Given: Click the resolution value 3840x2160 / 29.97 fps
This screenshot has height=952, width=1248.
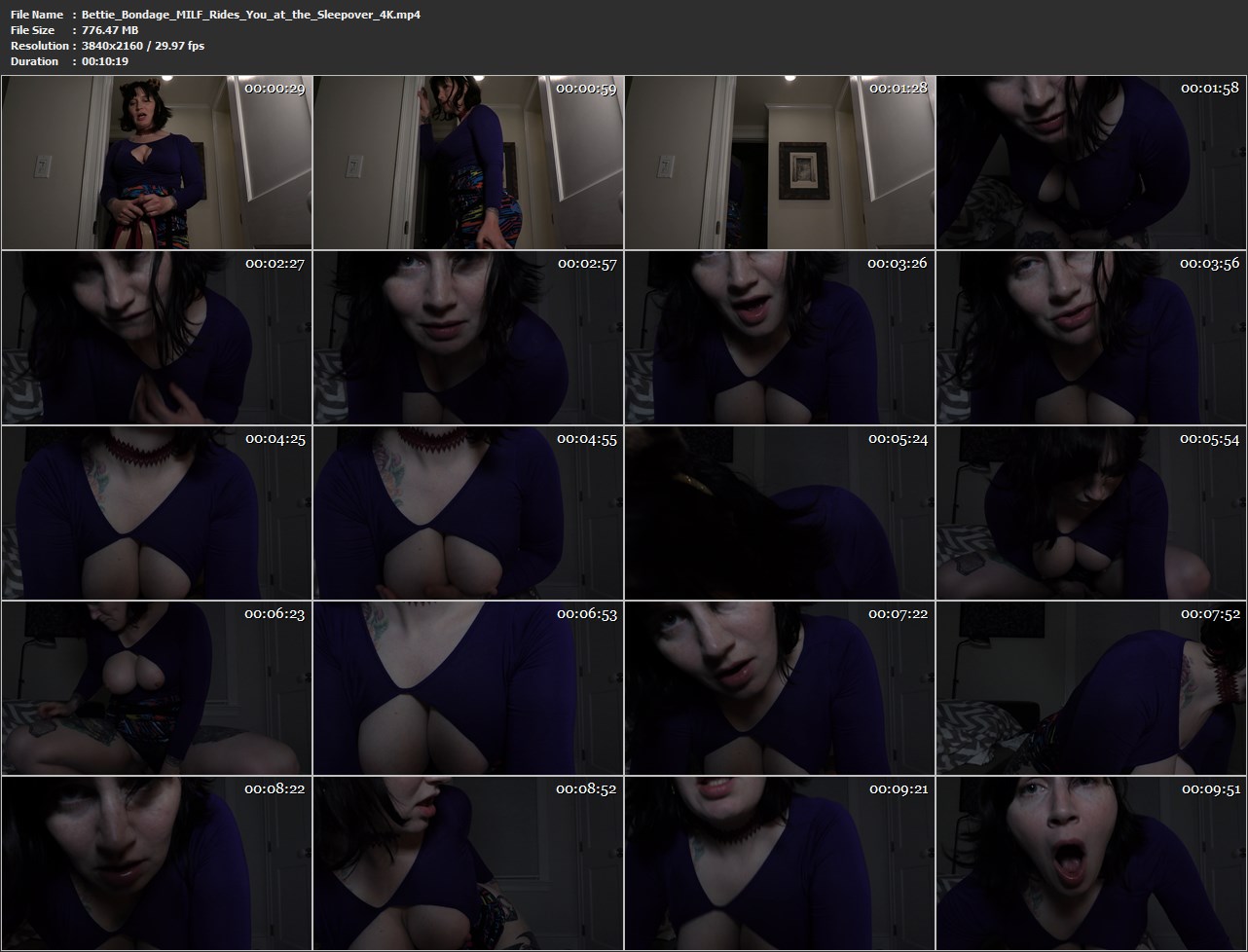Looking at the screenshot, I should click(143, 46).
